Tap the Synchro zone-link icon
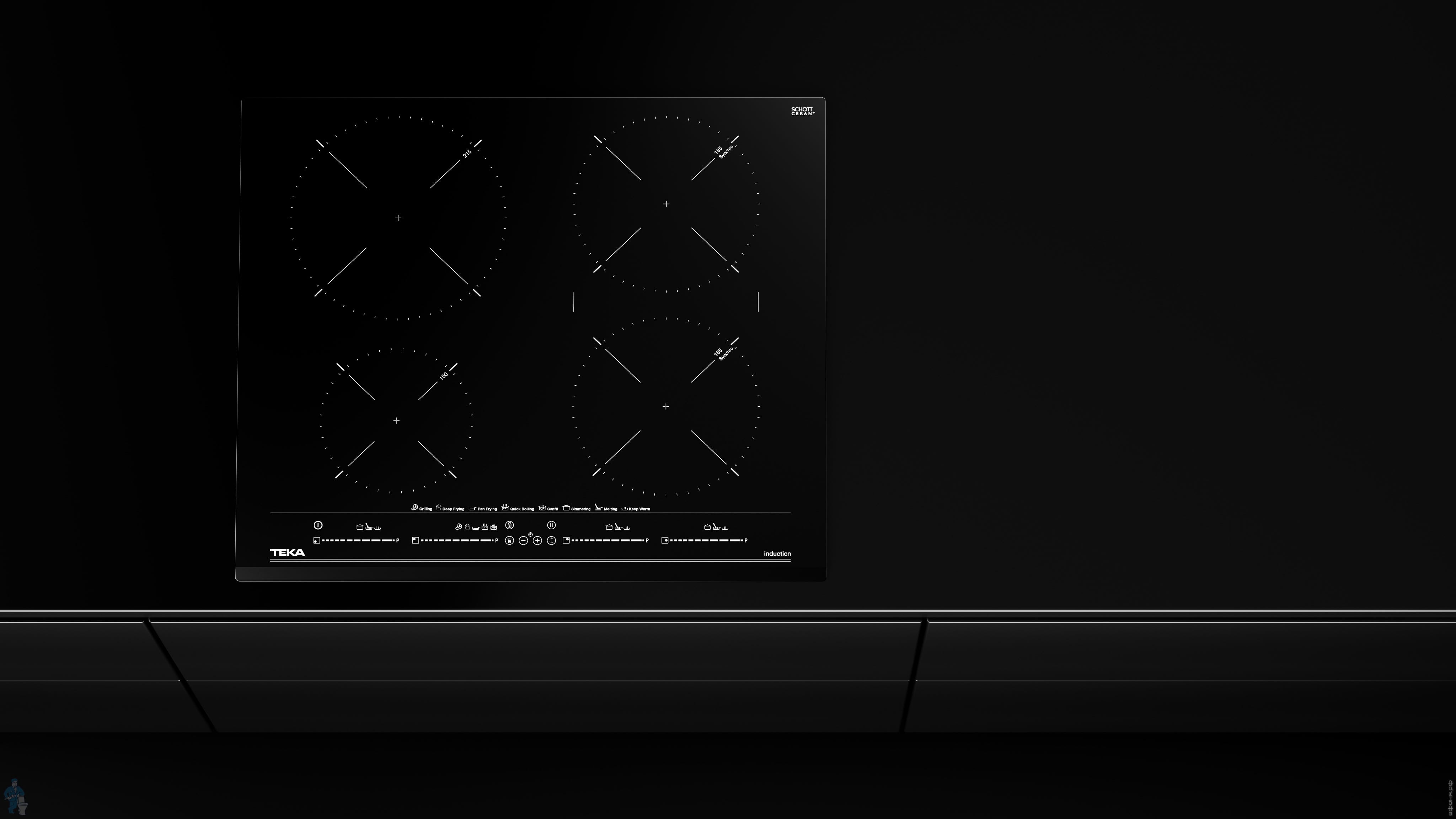Image resolution: width=1456 pixels, height=819 pixels. tap(552, 541)
